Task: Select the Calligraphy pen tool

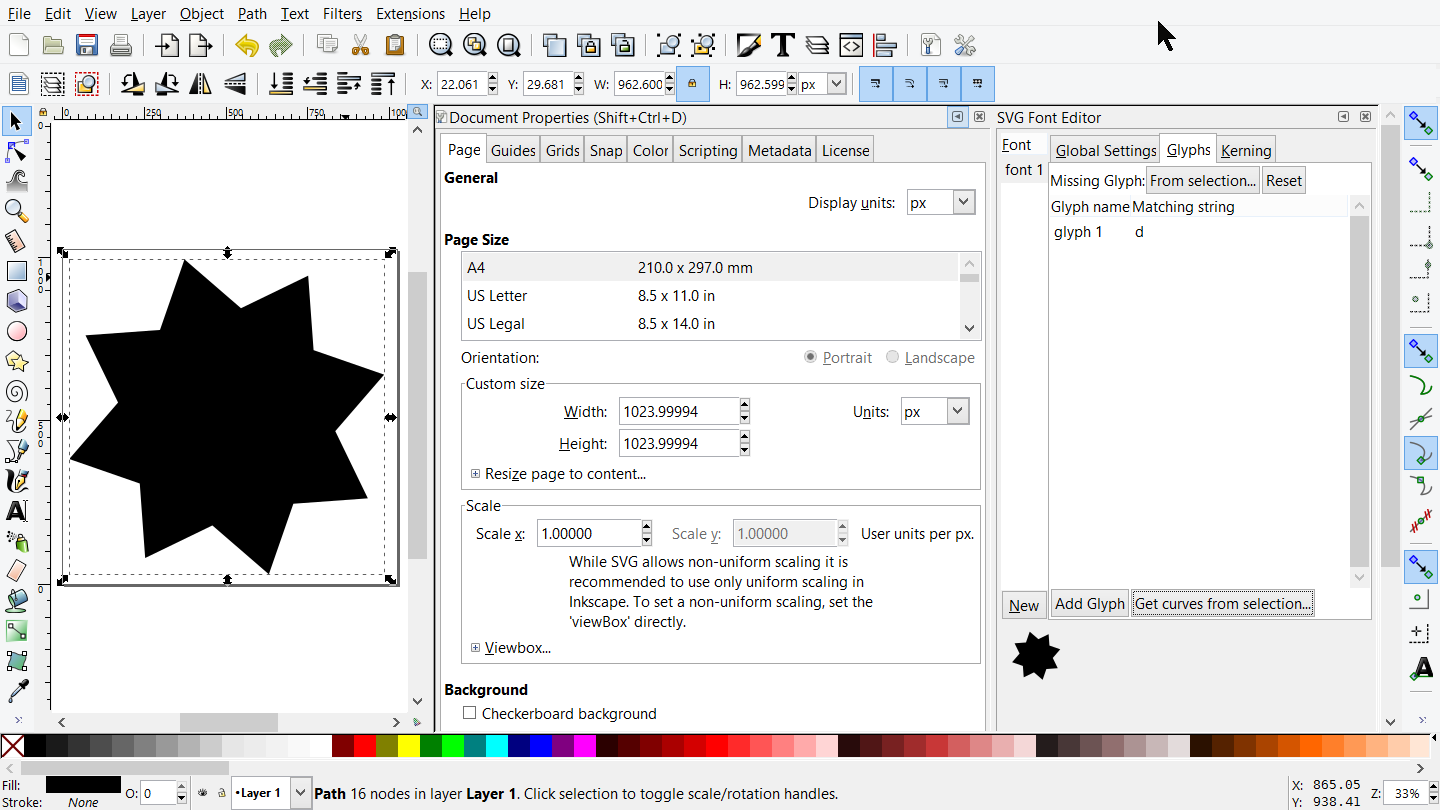Action: coord(17,481)
